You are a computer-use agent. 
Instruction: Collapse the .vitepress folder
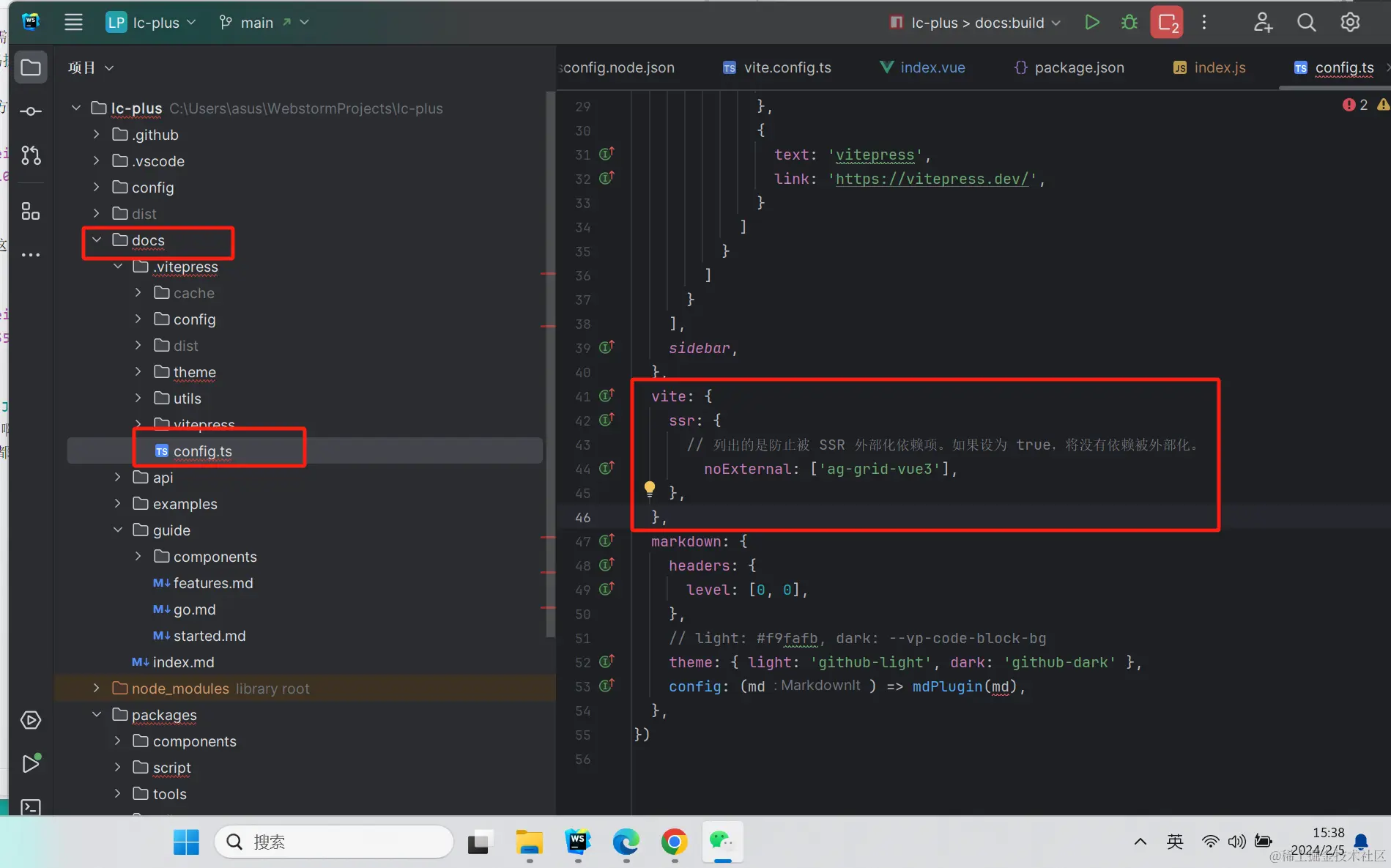click(x=118, y=267)
